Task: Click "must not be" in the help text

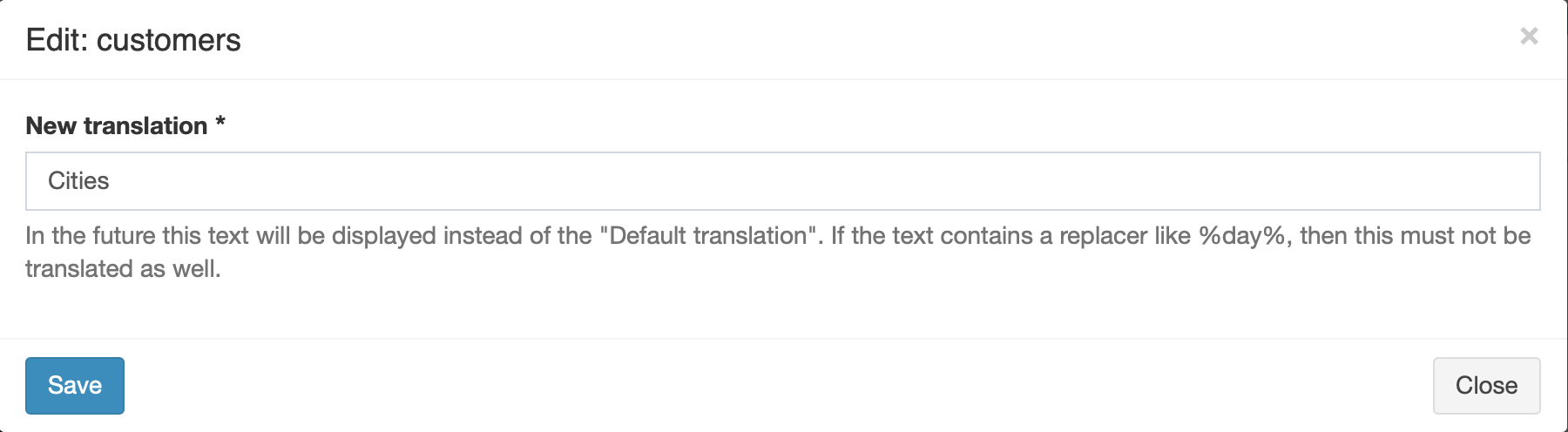Action: pos(1464,236)
